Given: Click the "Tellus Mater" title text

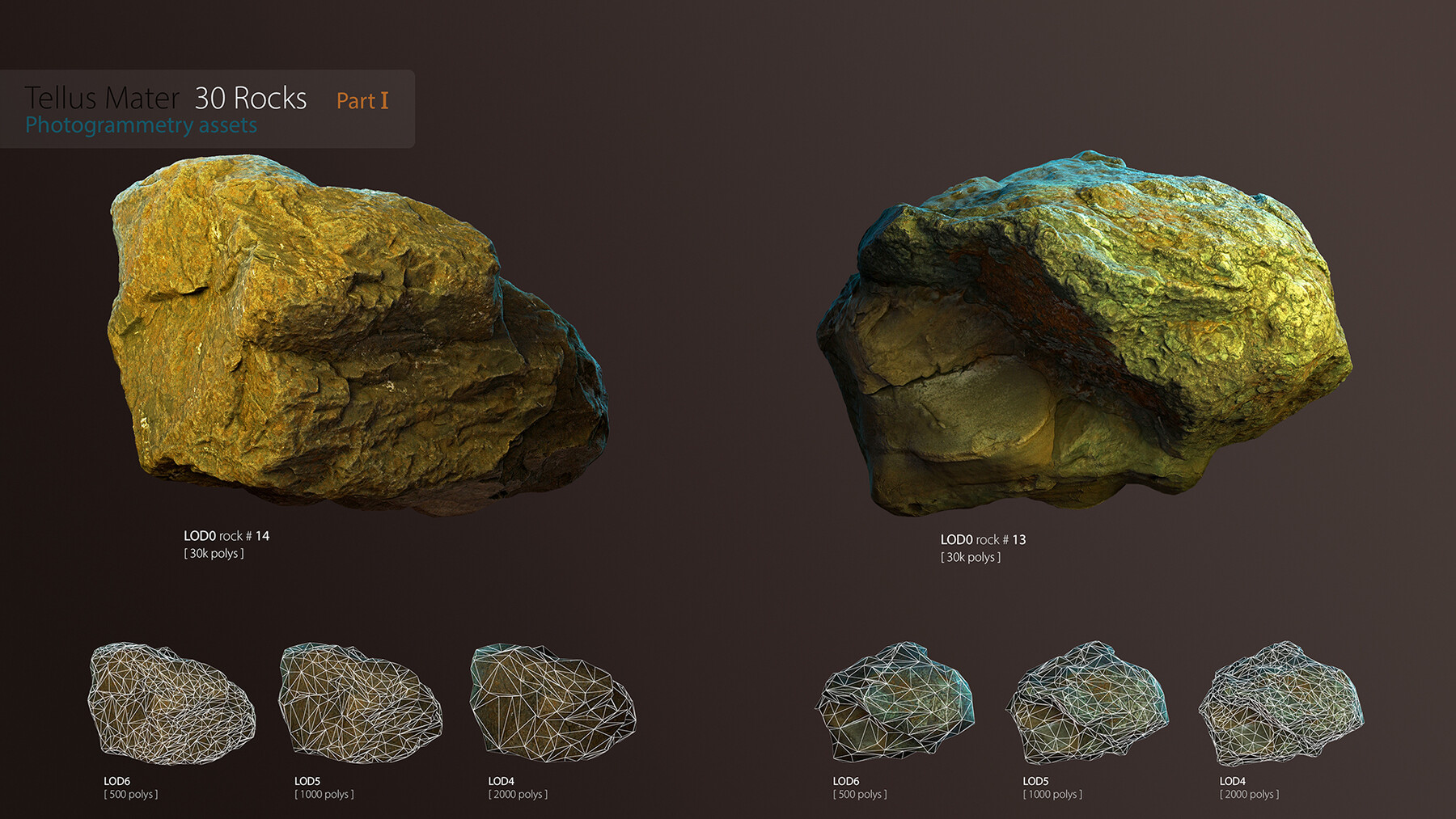Looking at the screenshot, I should (x=102, y=98).
